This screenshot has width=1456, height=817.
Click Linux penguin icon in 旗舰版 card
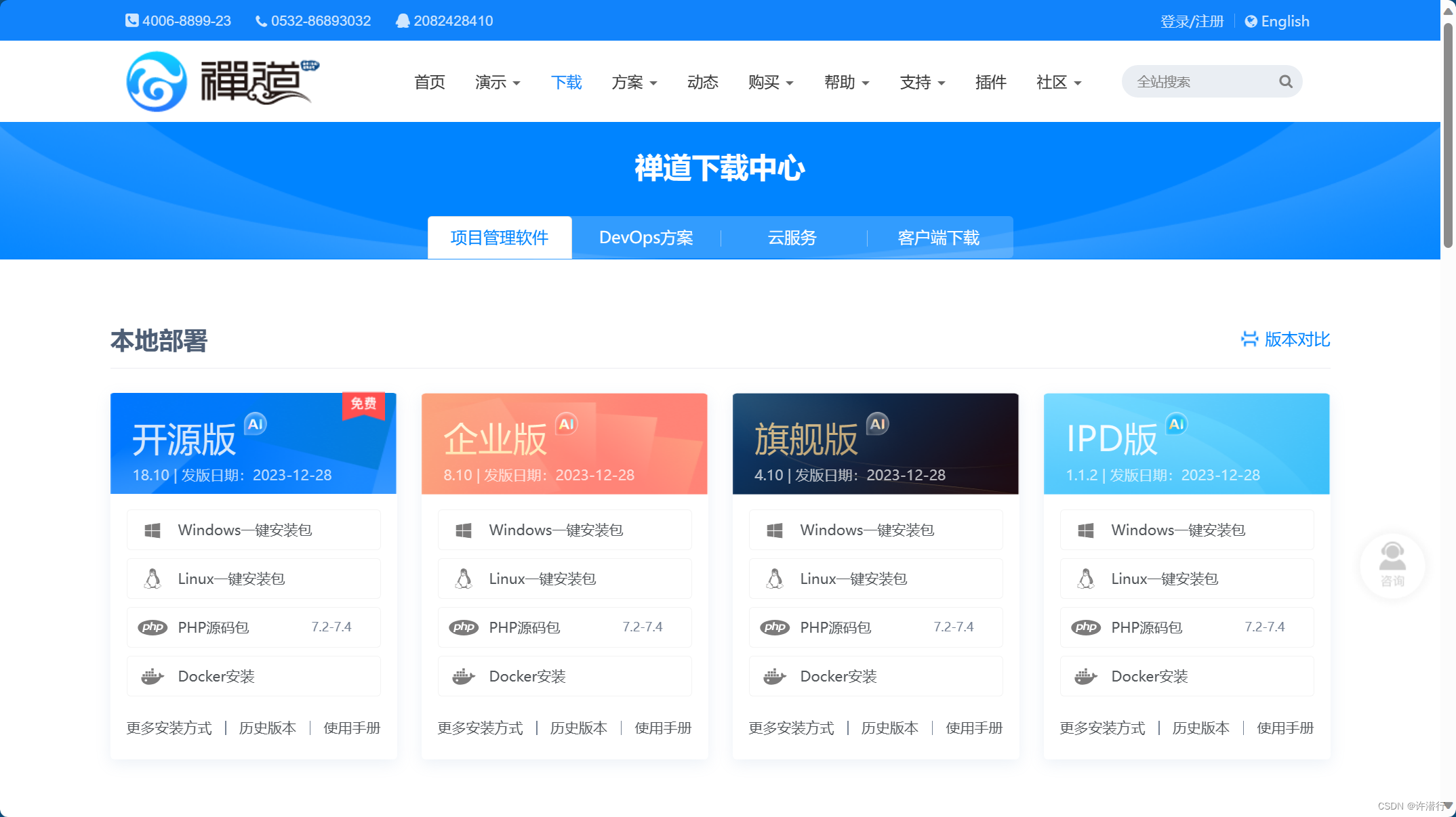775,579
